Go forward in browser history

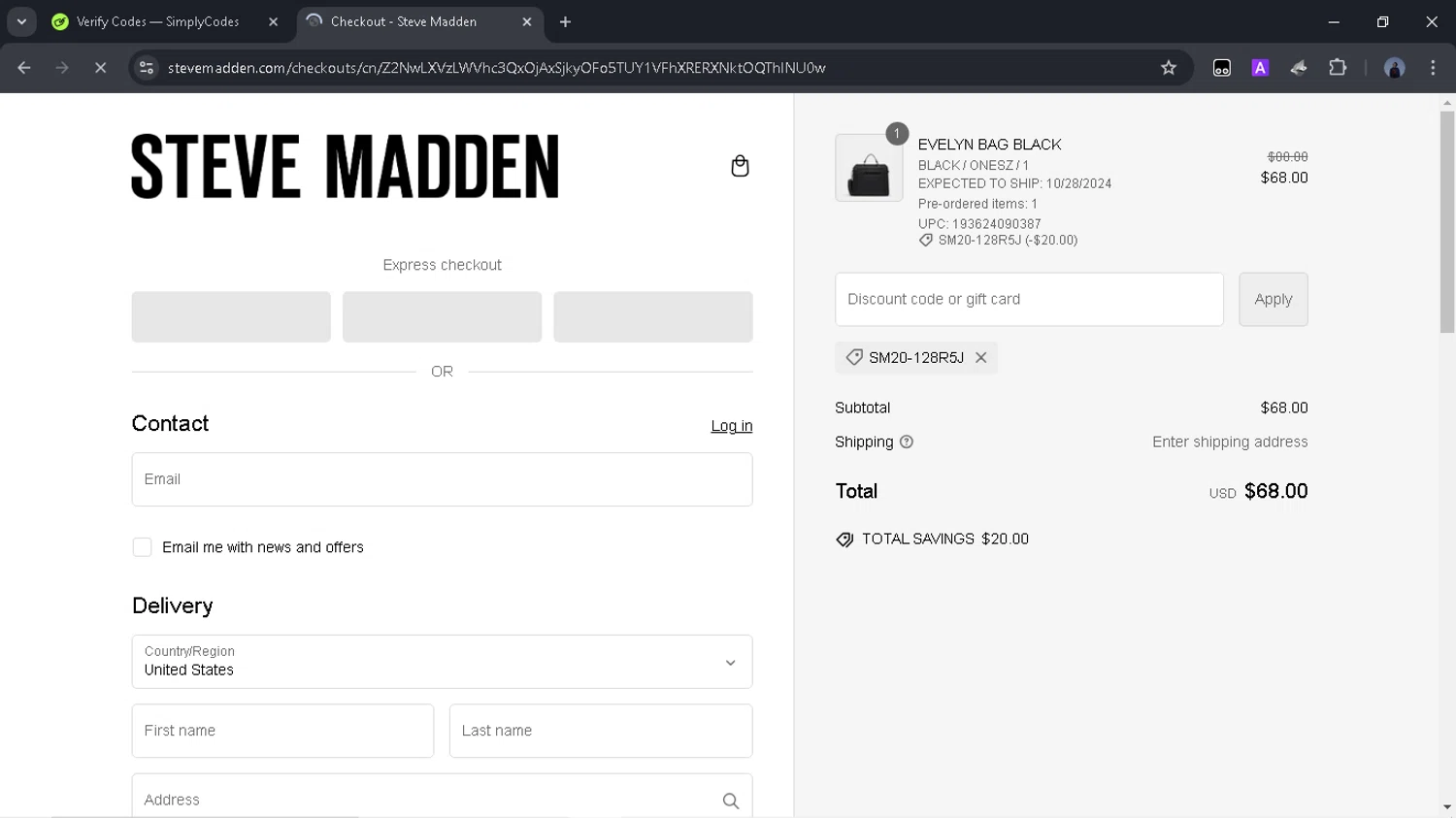point(62,68)
